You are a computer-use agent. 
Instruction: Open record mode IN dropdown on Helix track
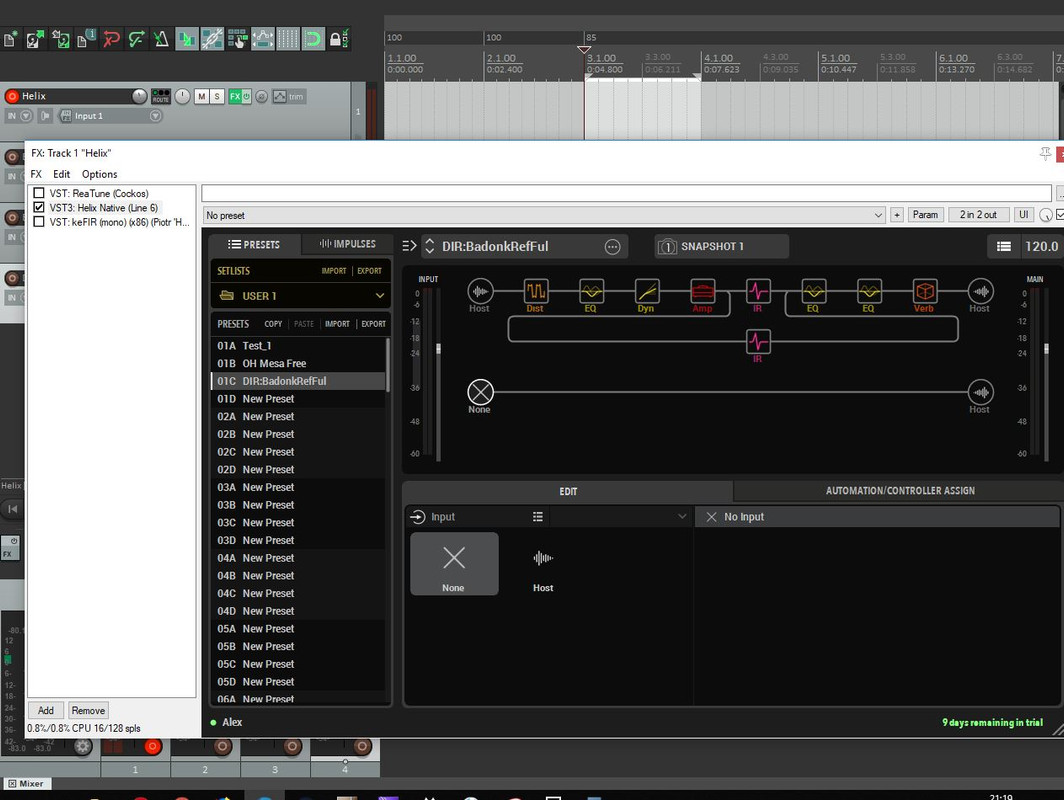[x=25, y=116]
